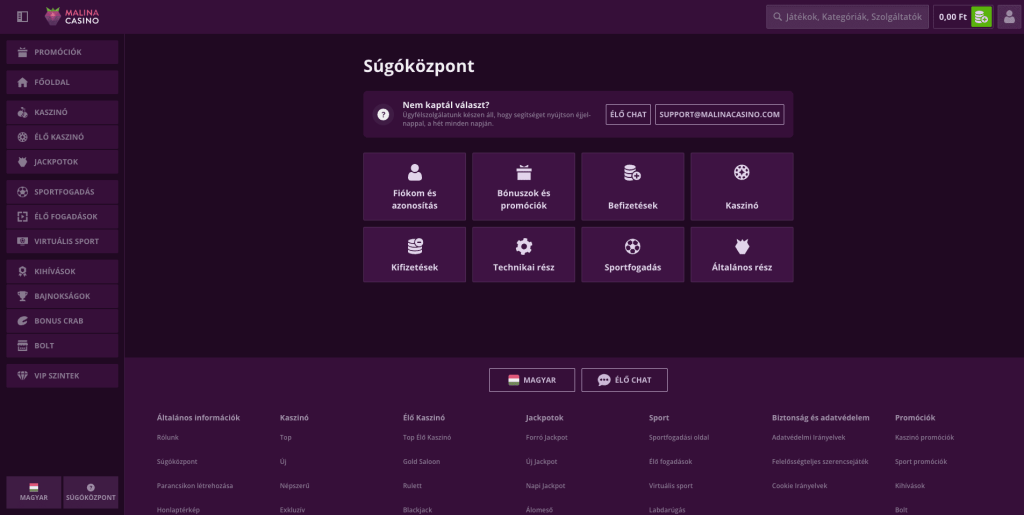Screen dimensions: 1024x515
Task: Expand the Magyar language selector in footer
Action: (x=531, y=380)
